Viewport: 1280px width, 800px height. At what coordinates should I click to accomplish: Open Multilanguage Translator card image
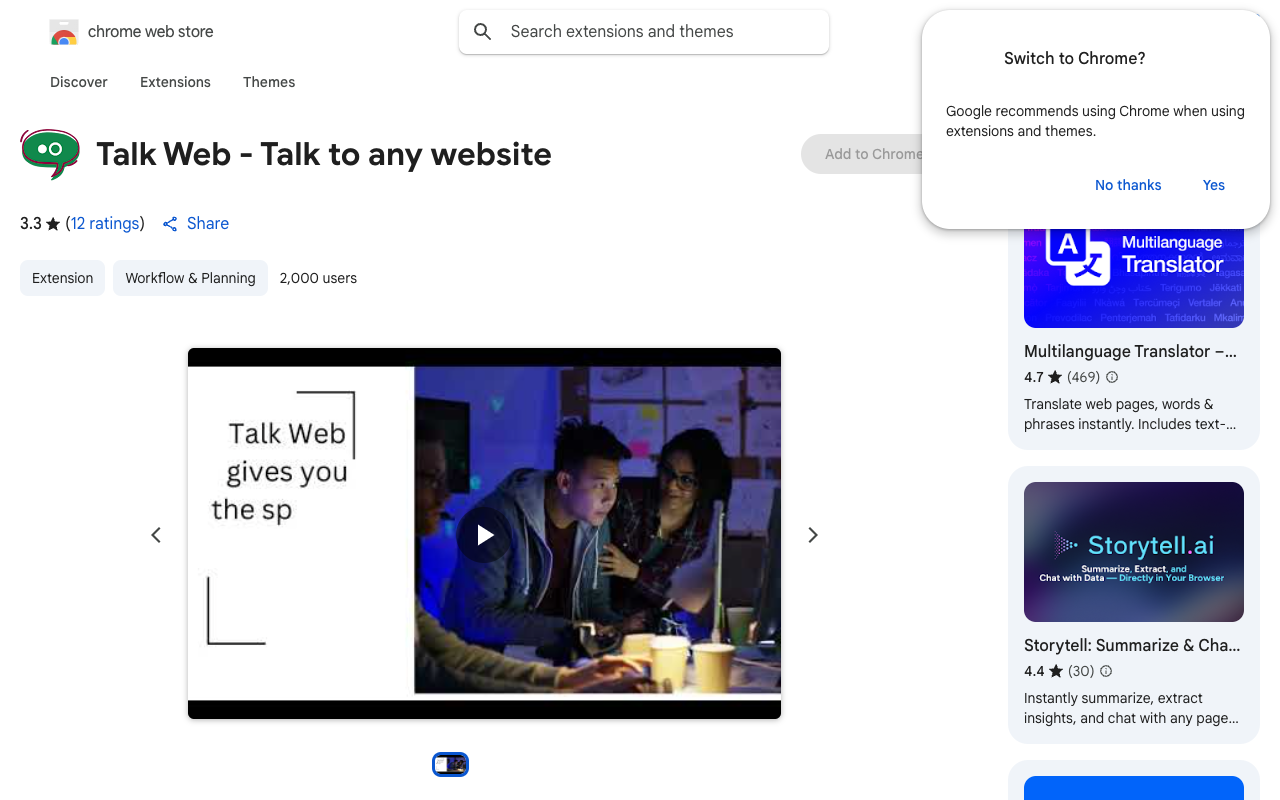click(1134, 278)
